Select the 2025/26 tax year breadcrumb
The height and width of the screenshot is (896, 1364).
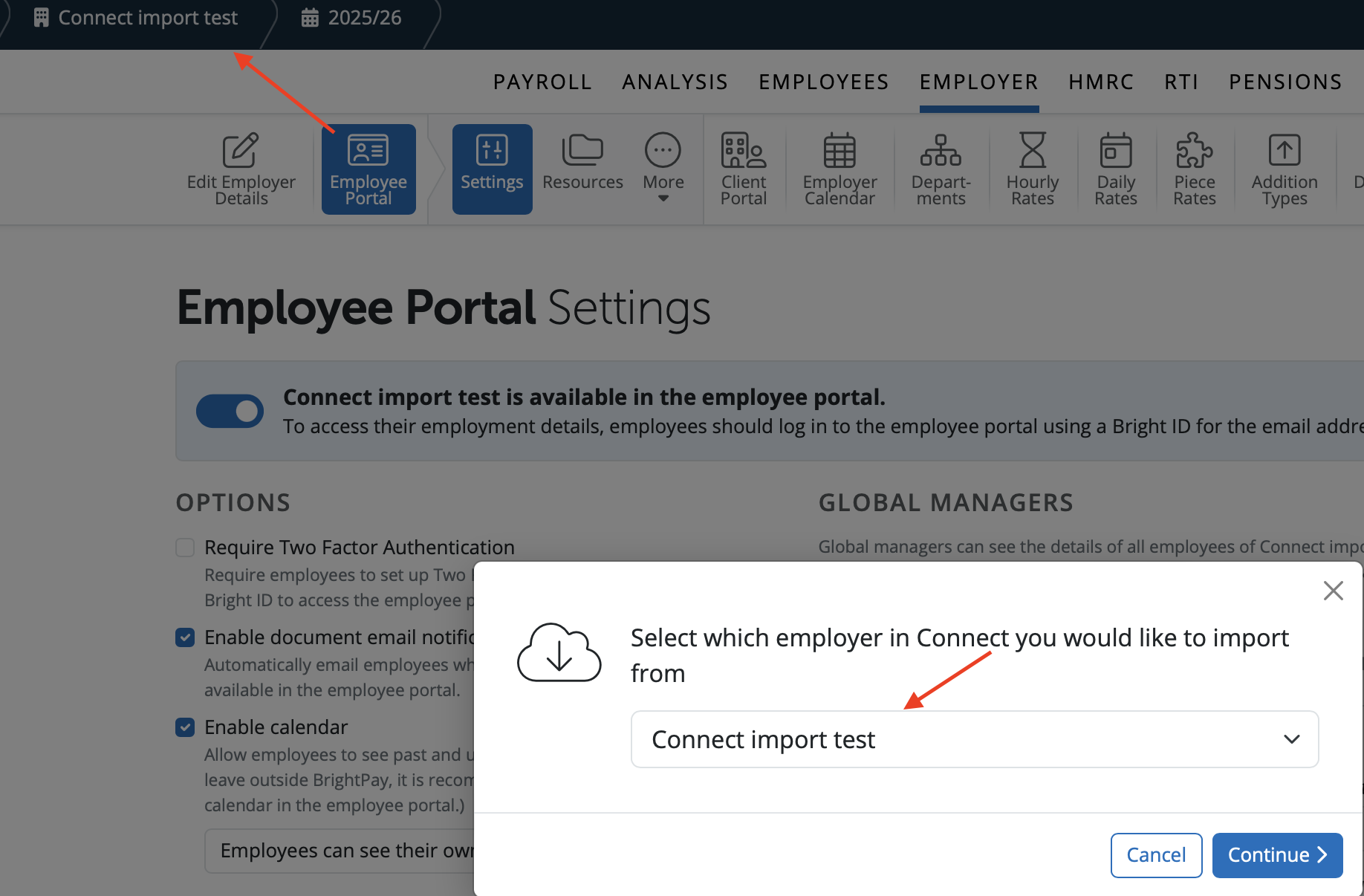[x=352, y=18]
